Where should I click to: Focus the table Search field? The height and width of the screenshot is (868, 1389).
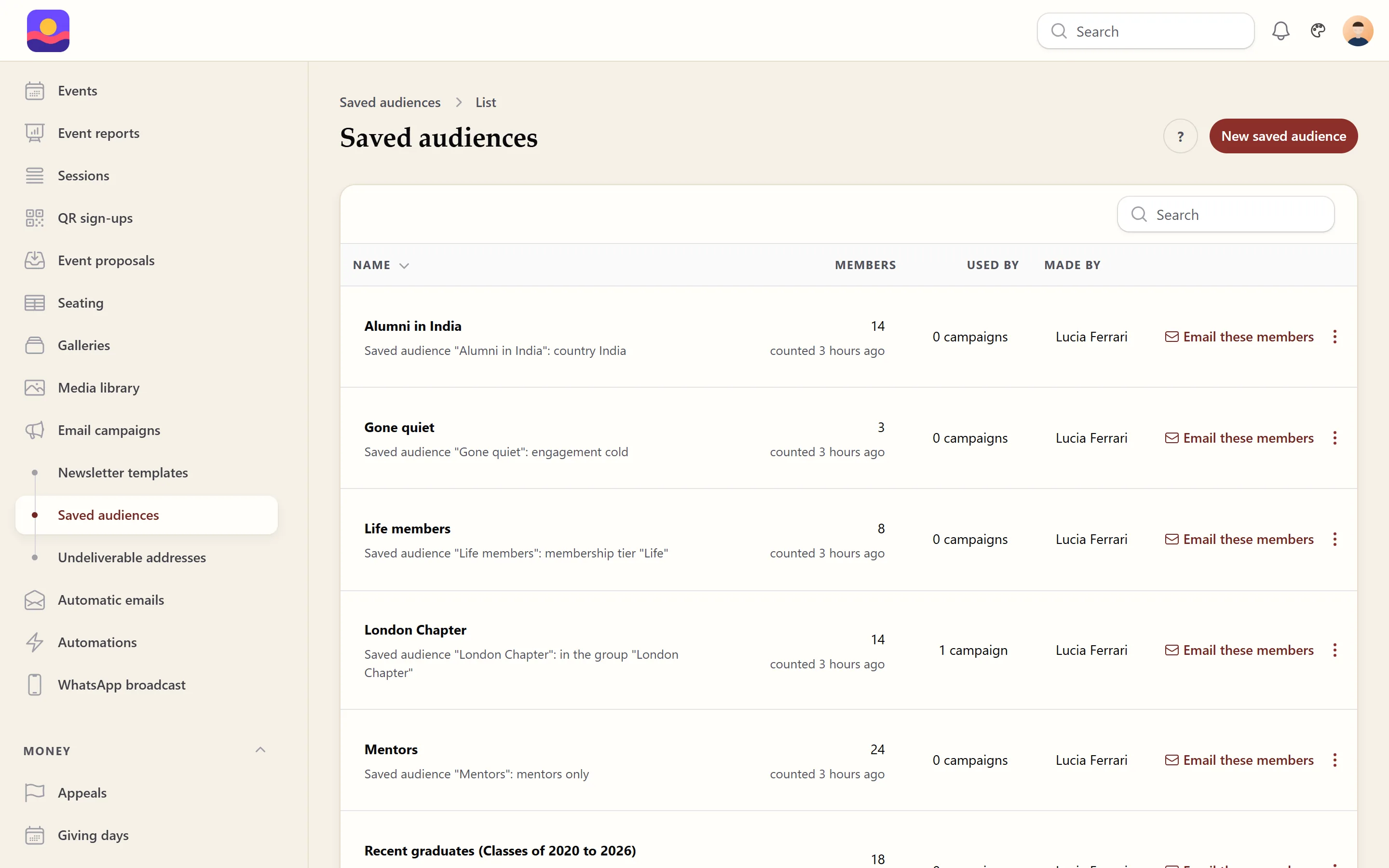tap(1226, 215)
